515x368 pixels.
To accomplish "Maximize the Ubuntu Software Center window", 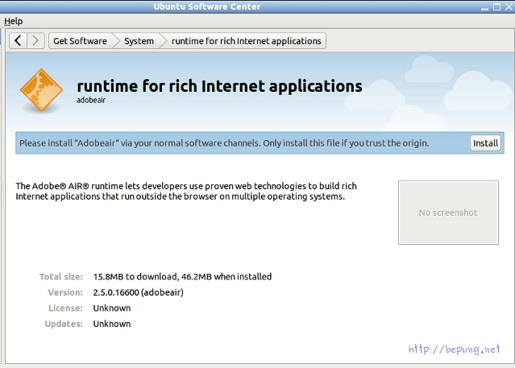I will point(497,7).
